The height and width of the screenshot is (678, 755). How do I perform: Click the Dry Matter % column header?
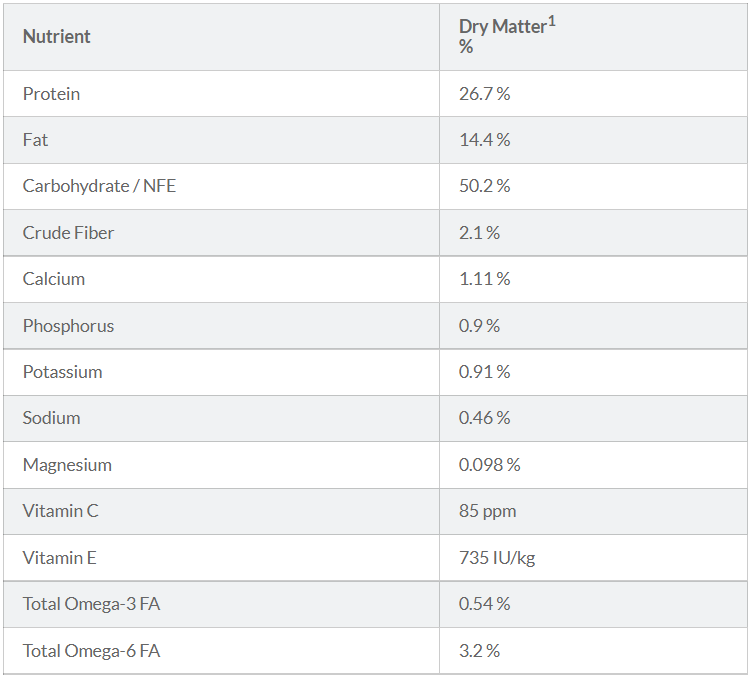point(507,35)
